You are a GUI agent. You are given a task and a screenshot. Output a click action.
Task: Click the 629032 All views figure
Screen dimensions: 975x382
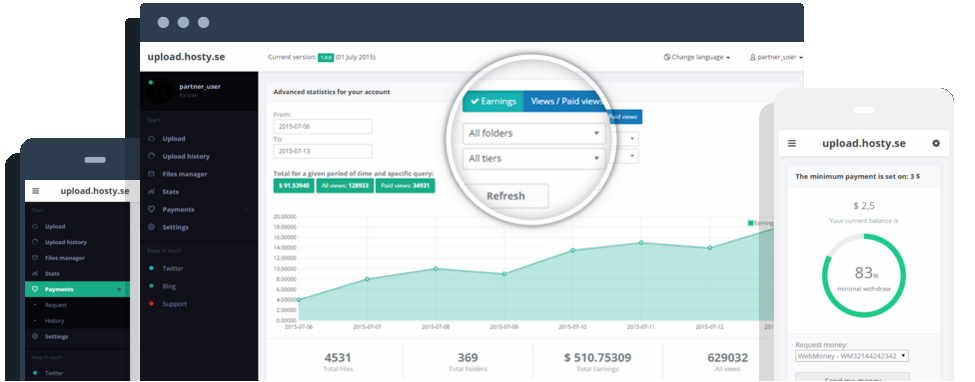point(728,358)
